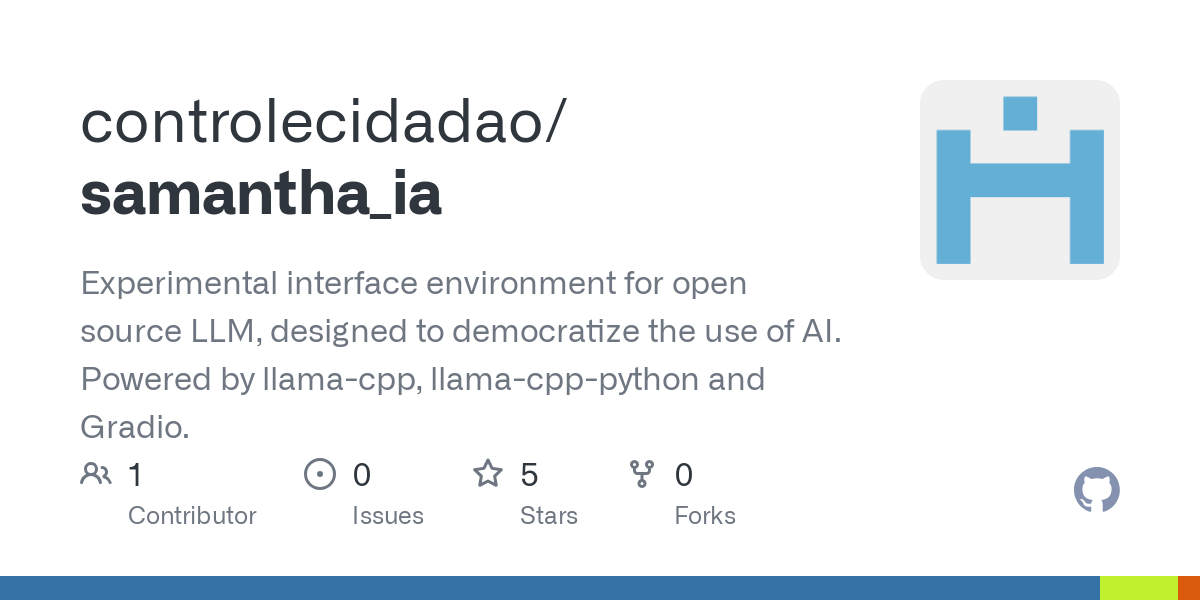This screenshot has height=600, width=1200.
Task: Click the blue language bar segment
Action: pos(550,588)
